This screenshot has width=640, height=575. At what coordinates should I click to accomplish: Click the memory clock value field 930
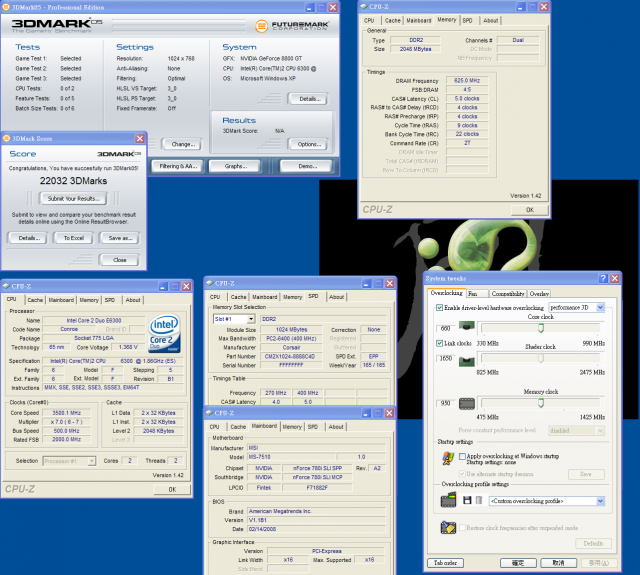pyautogui.click(x=445, y=403)
